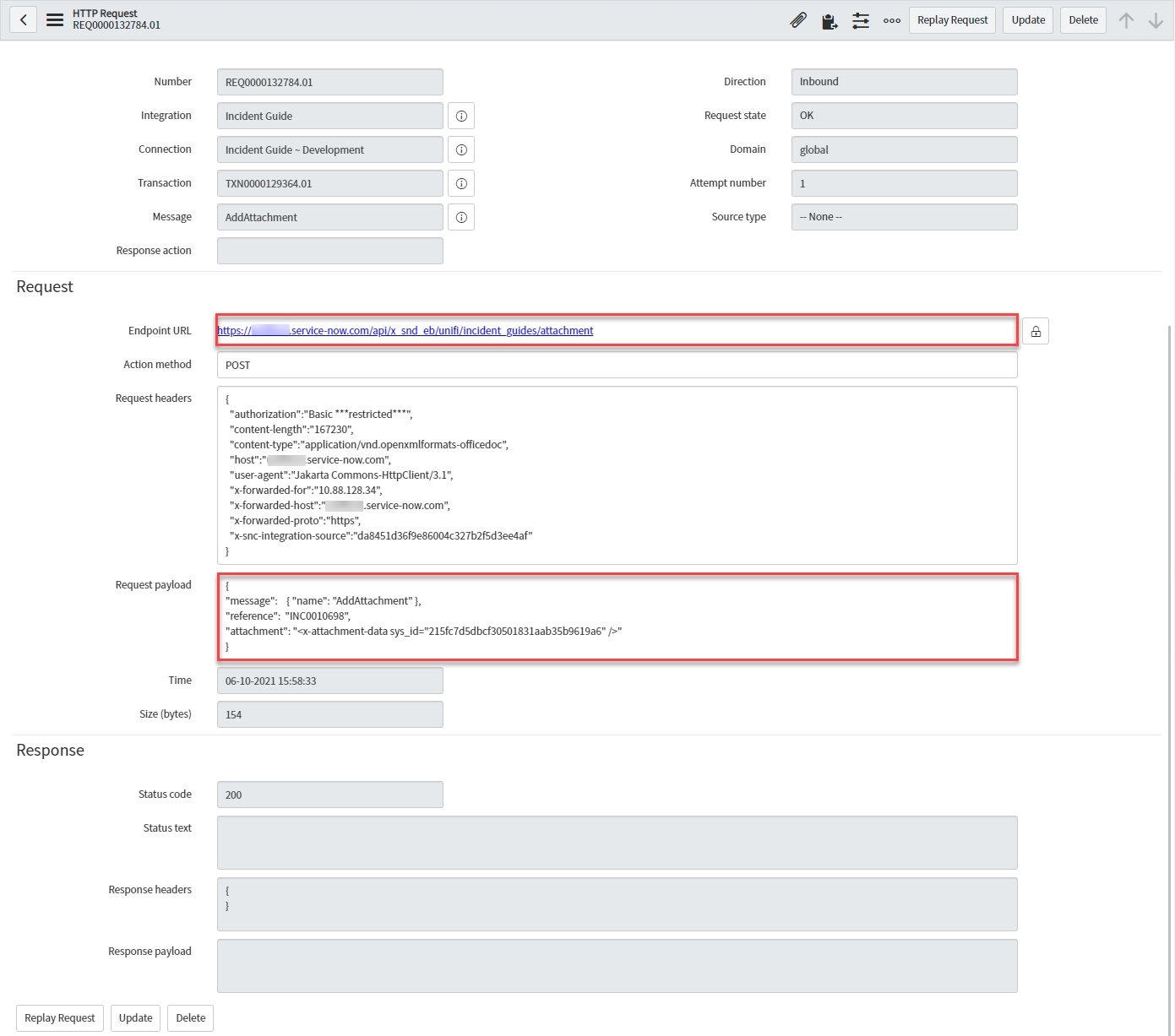The height and width of the screenshot is (1036, 1175).
Task: Open the form context hamburger menu
Action: pyautogui.click(x=55, y=19)
